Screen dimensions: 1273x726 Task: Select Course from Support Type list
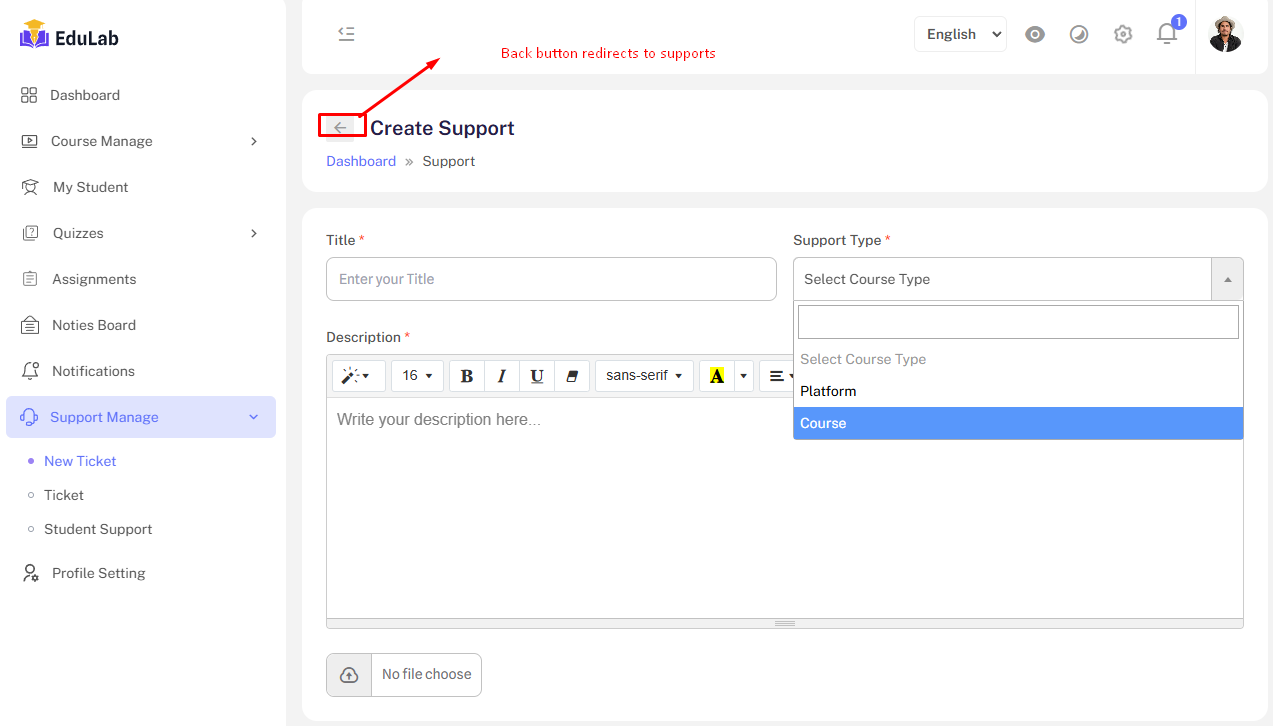[1017, 423]
